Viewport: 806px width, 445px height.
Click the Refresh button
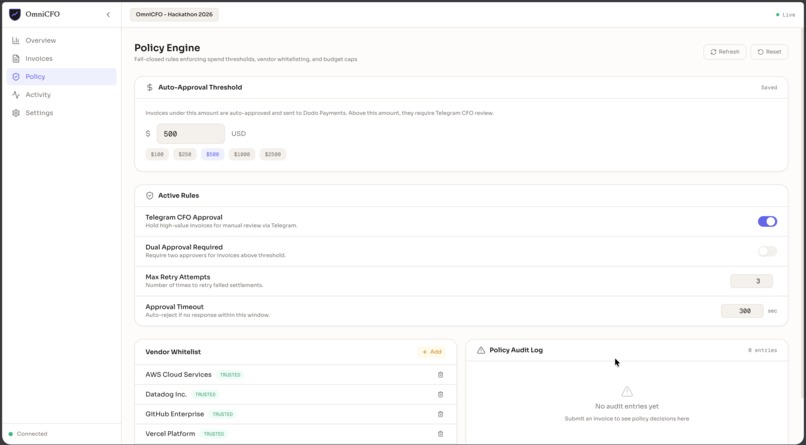click(x=724, y=52)
